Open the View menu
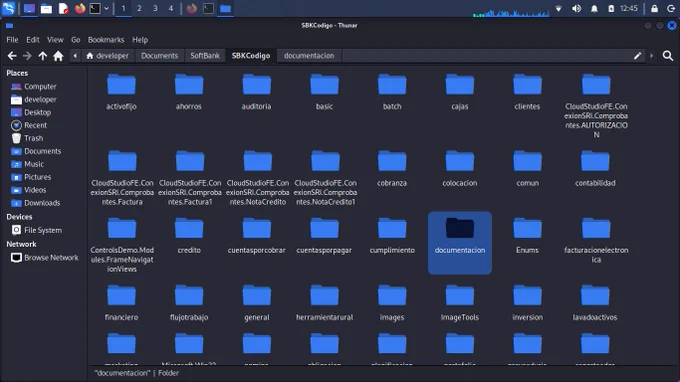The width and height of the screenshot is (680, 382). pos(55,39)
